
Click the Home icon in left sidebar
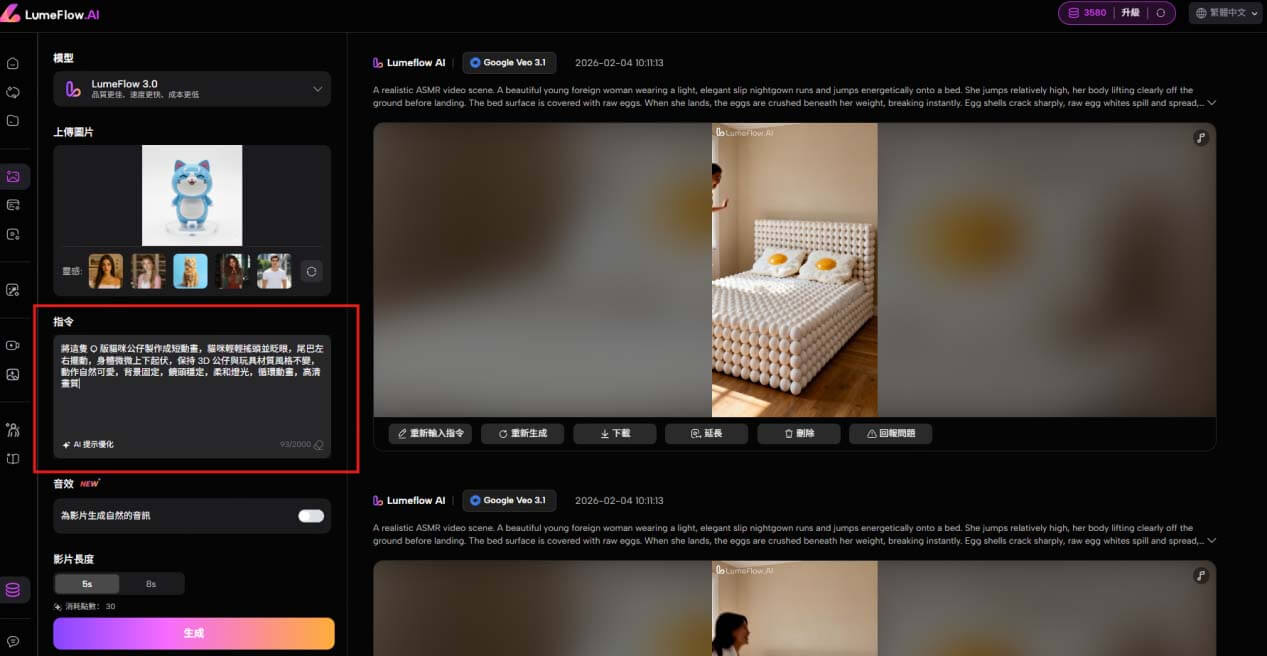pos(13,63)
